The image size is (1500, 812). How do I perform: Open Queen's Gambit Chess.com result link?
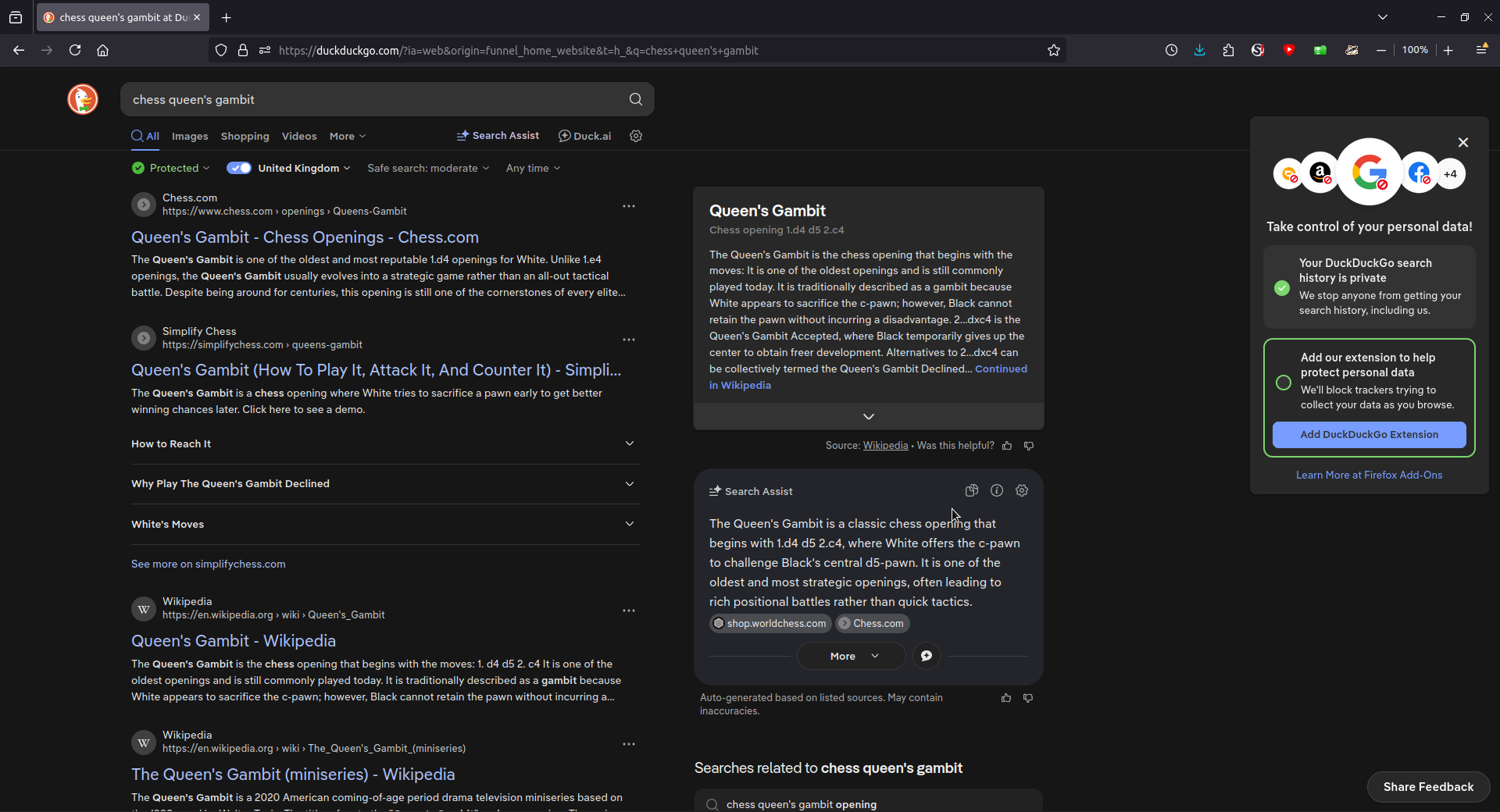(305, 237)
